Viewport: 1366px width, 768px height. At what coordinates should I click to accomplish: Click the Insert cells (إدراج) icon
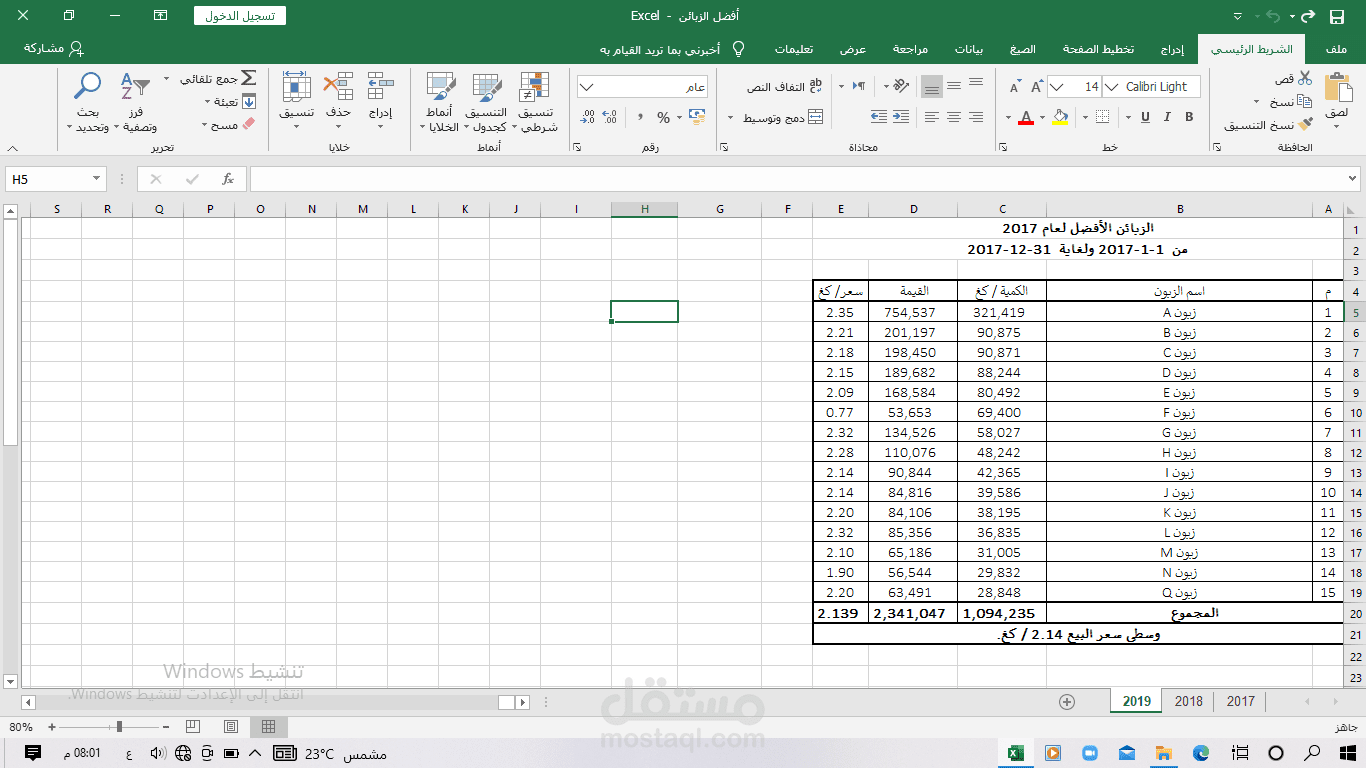380,87
